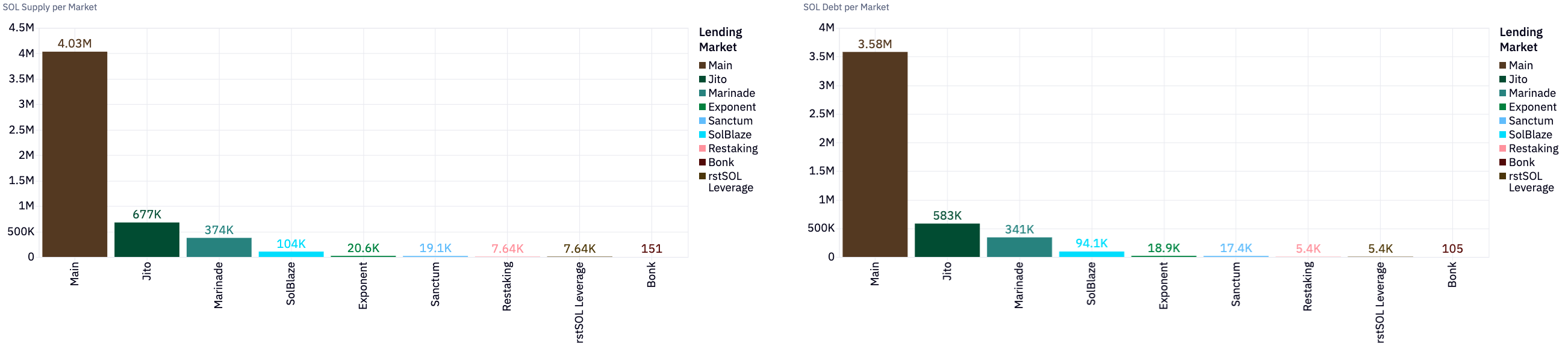This screenshot has height=349, width=1568.
Task: Click the rstSOL Leverage axis label in Supply chart
Action: point(579,302)
